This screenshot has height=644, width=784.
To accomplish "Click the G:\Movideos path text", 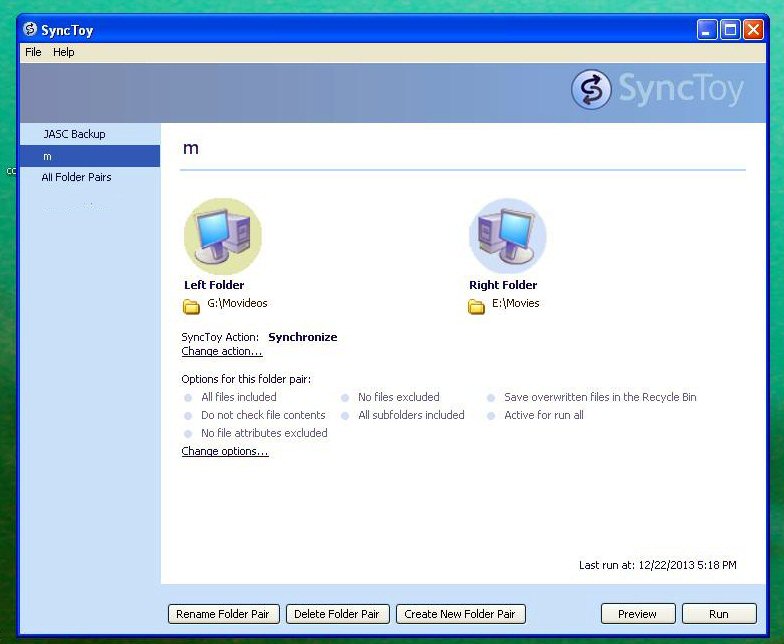I will click(237, 303).
